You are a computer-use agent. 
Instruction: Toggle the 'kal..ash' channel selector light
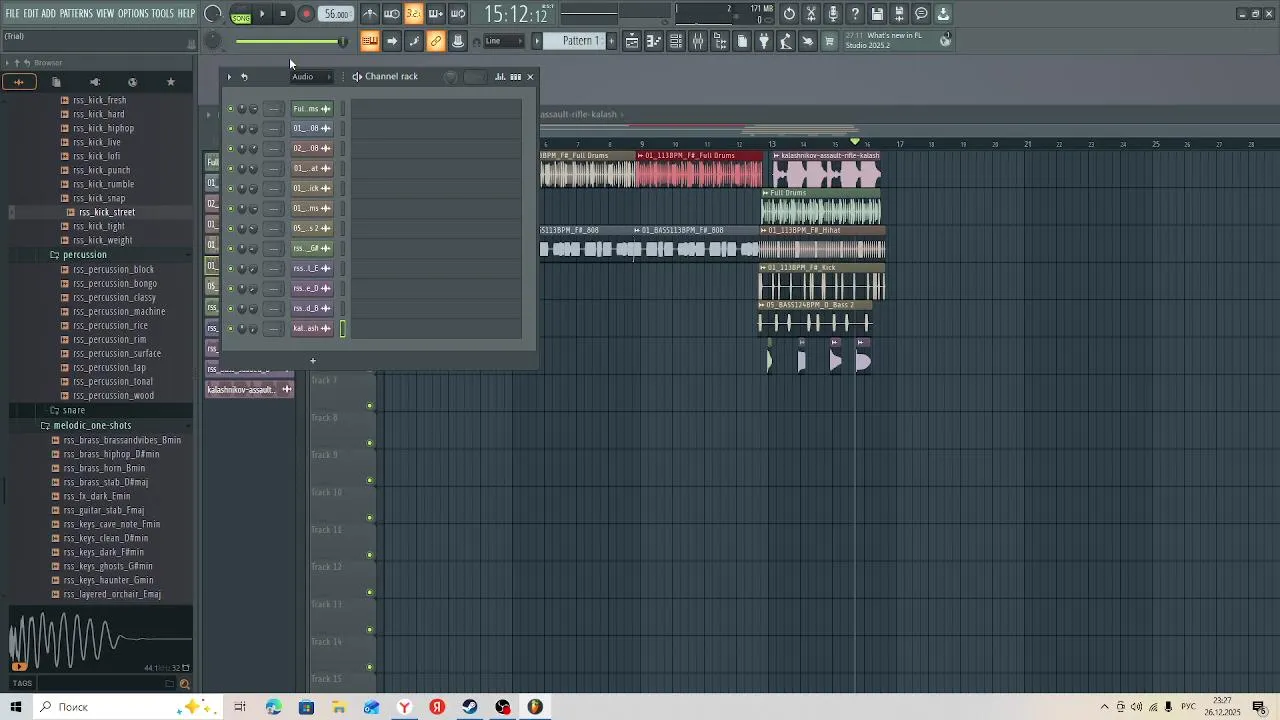(342, 329)
